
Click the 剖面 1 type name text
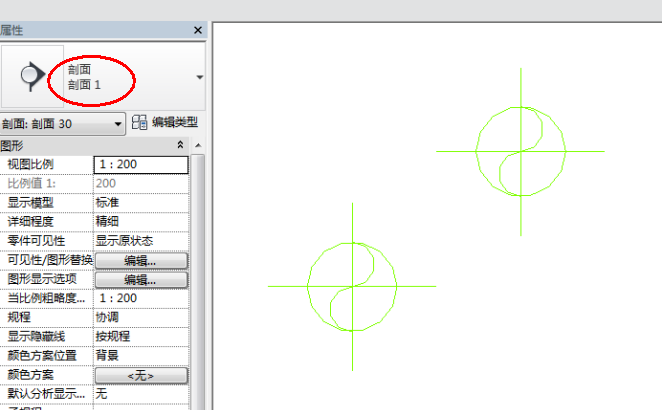click(84, 85)
